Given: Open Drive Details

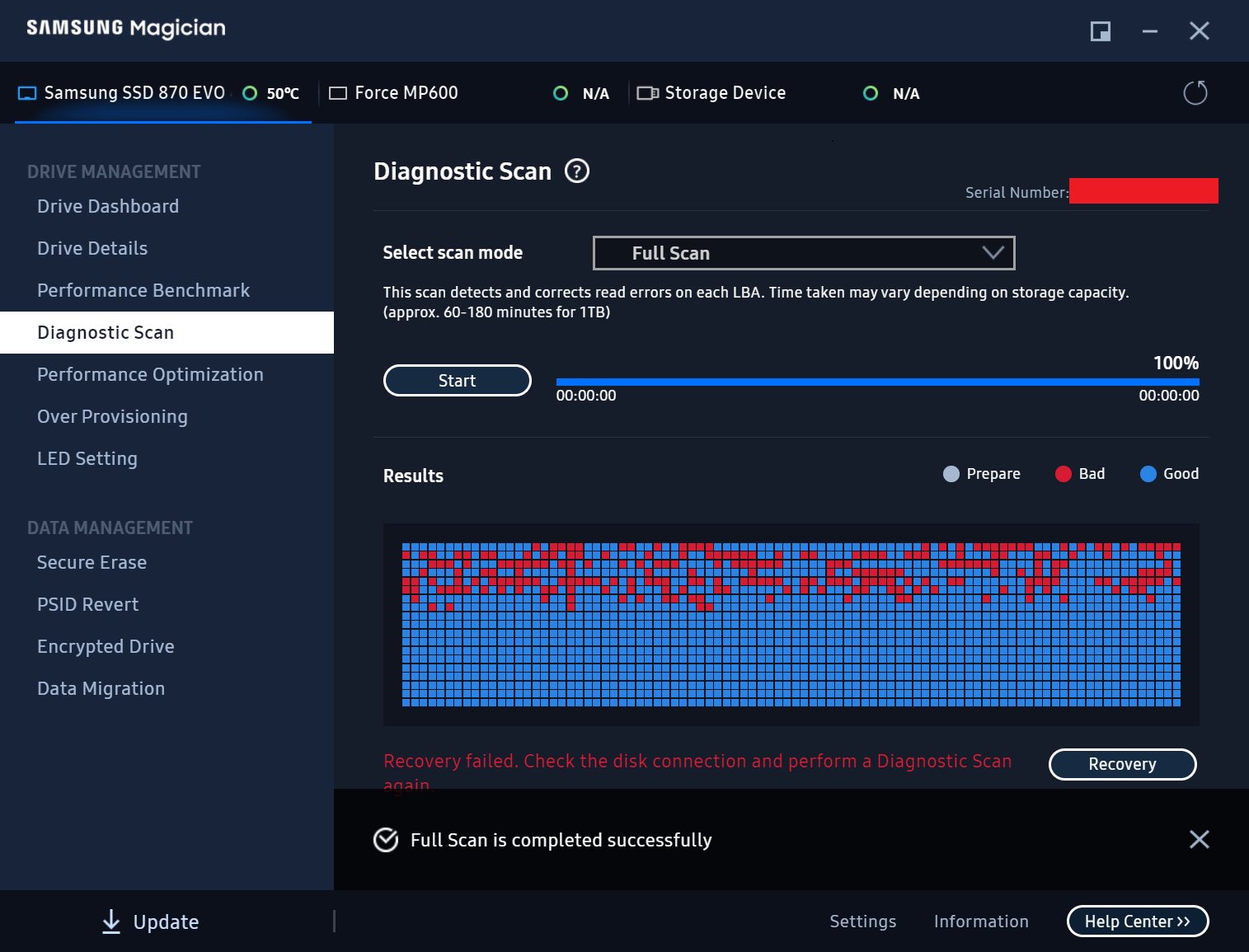Looking at the screenshot, I should 92,248.
